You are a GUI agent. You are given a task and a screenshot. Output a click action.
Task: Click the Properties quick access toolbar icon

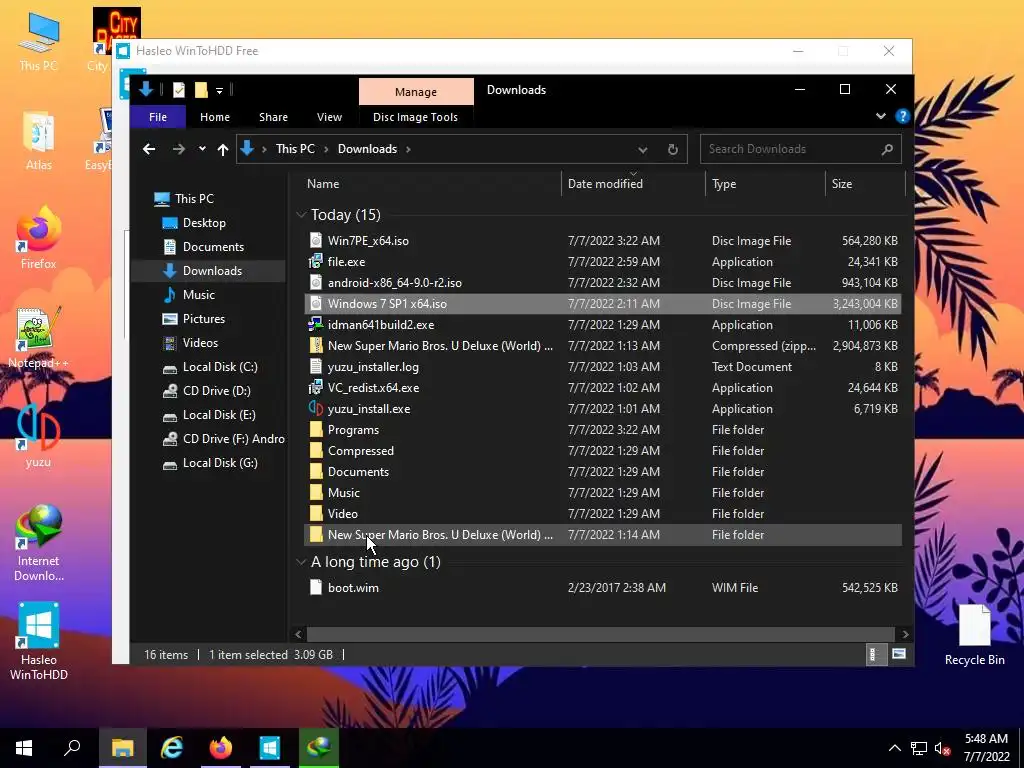click(x=178, y=90)
